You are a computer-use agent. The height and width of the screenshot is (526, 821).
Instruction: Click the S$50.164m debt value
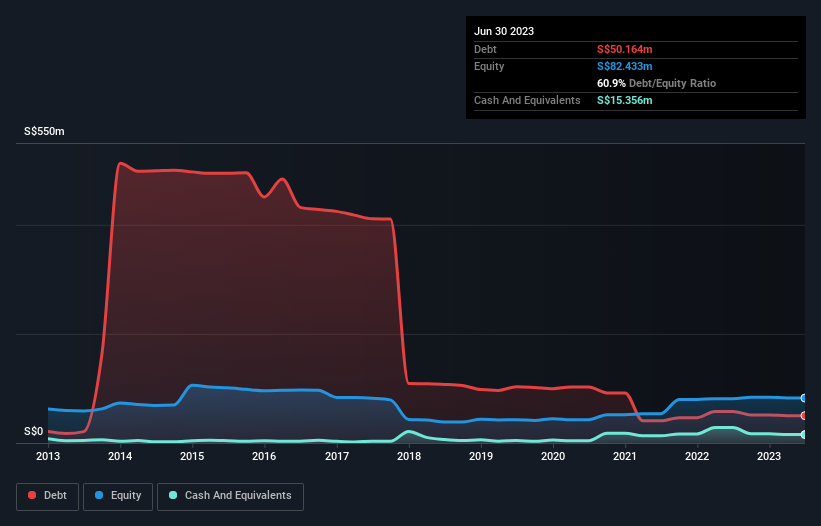point(625,49)
